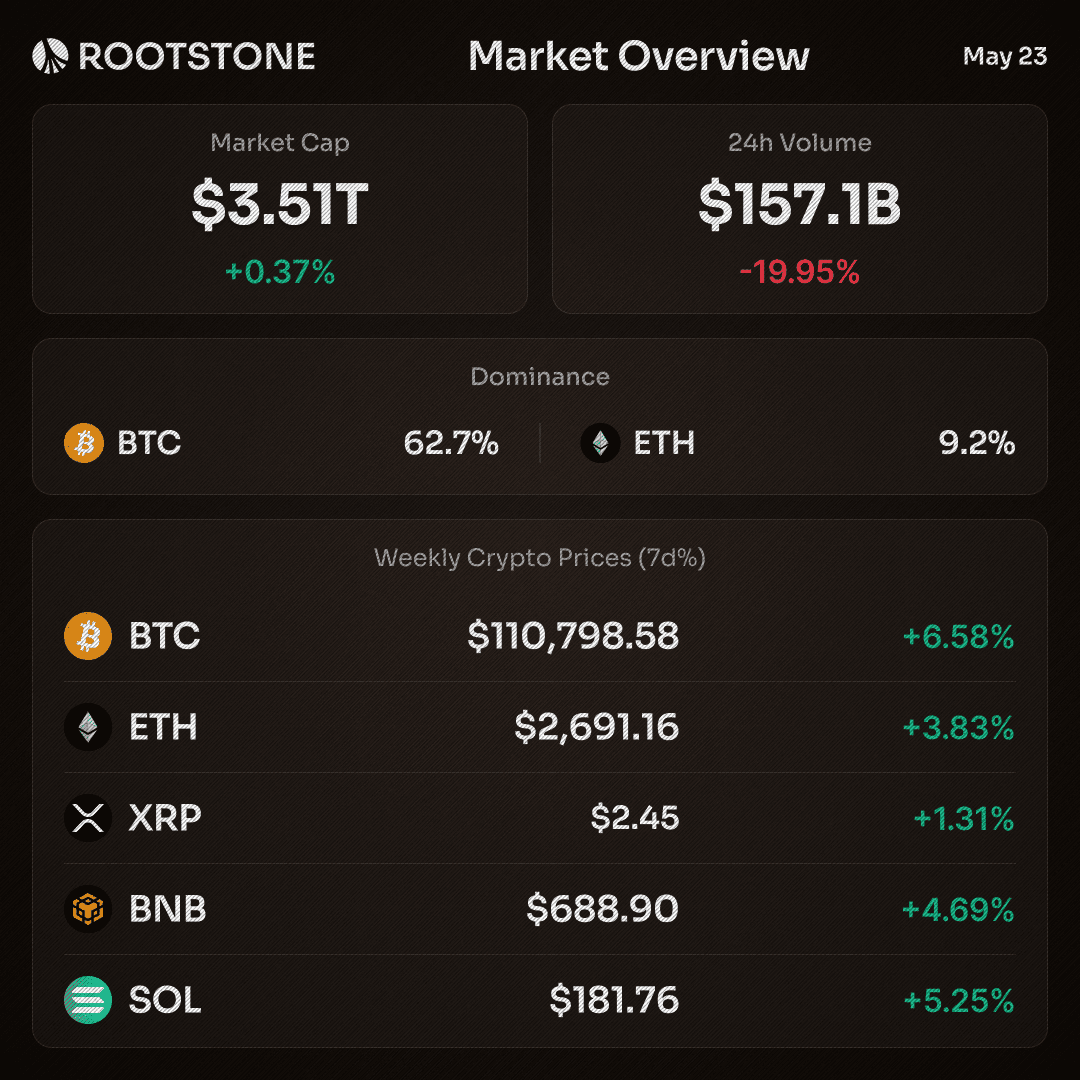Click the Bitcoin icon in Dominance section
This screenshot has width=1080, height=1080.
click(x=84, y=443)
